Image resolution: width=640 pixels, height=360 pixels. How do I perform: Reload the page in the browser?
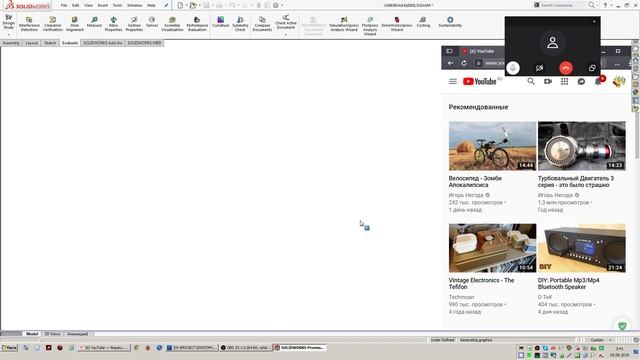pyautogui.click(x=464, y=63)
